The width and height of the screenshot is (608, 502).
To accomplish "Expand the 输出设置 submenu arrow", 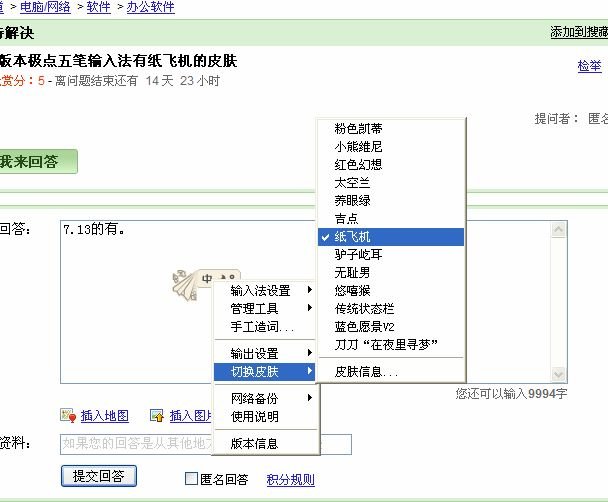I will [x=310, y=352].
